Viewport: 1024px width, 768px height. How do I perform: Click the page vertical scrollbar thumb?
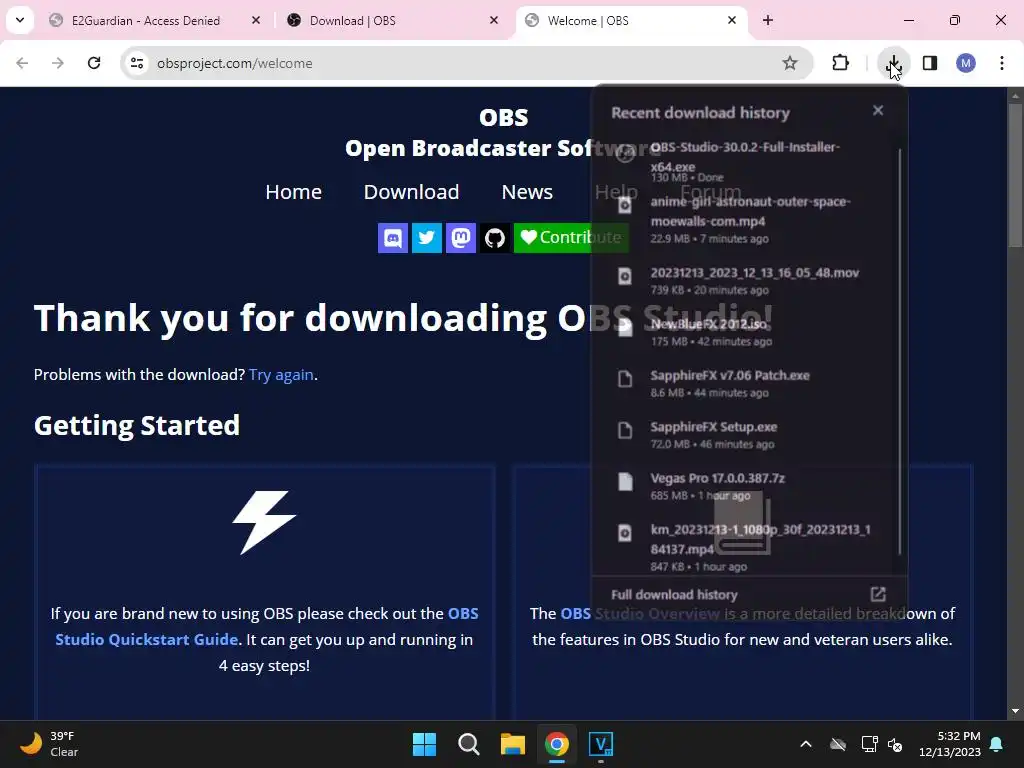coord(1015,175)
